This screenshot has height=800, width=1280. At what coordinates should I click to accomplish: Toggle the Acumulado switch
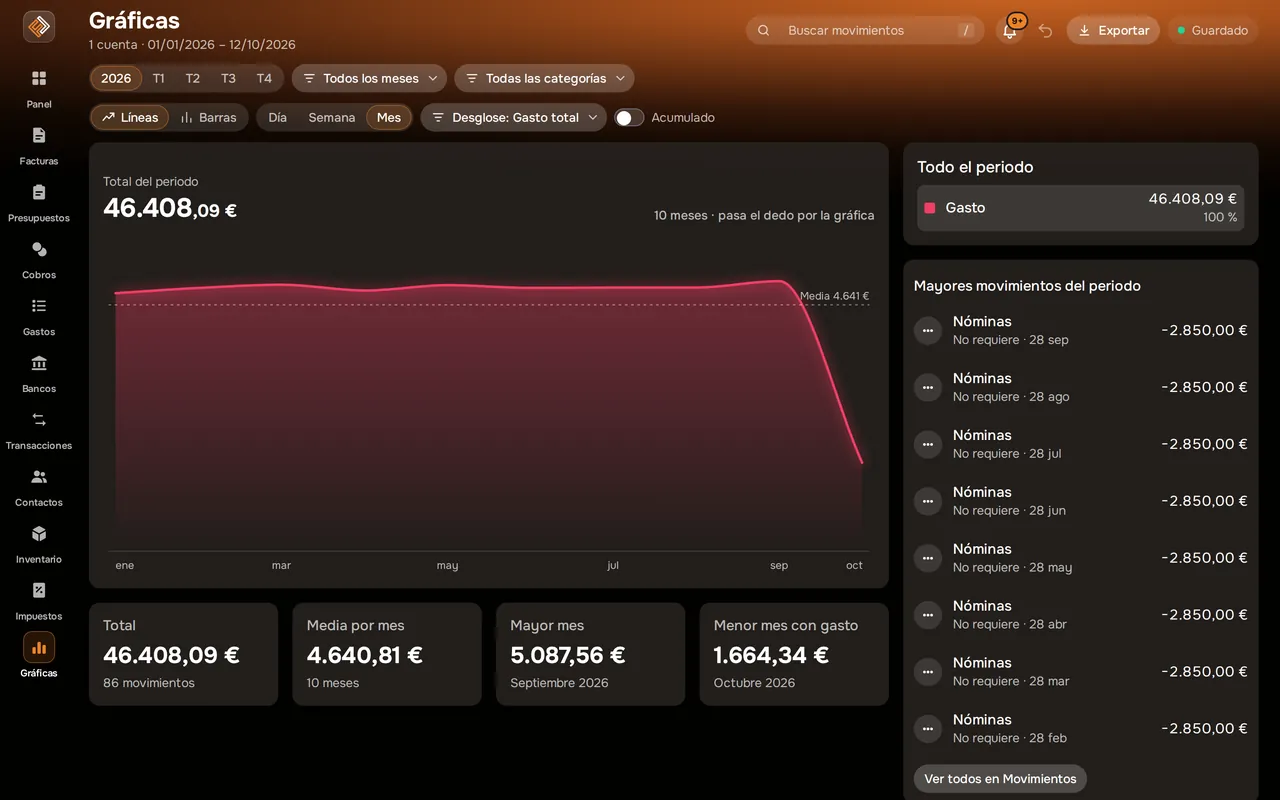coord(629,118)
